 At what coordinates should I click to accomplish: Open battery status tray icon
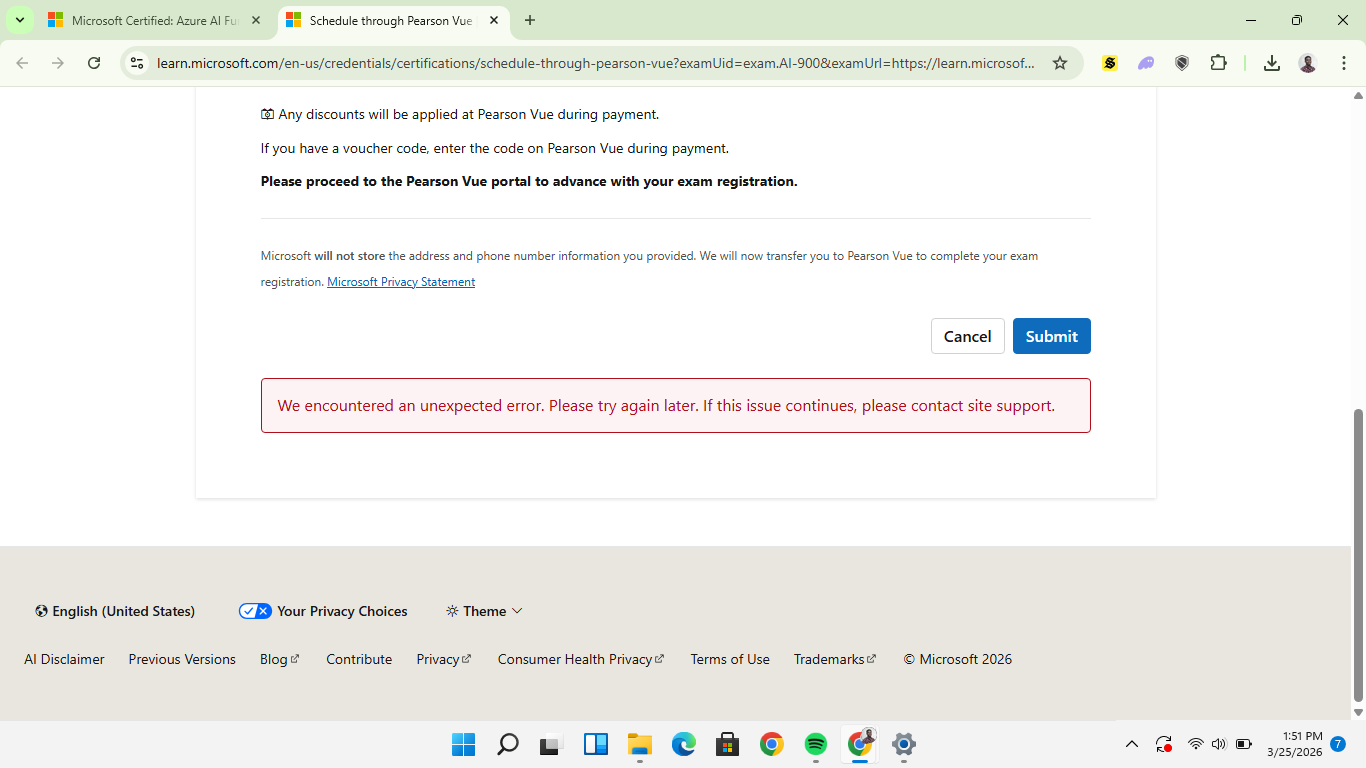click(x=1244, y=744)
